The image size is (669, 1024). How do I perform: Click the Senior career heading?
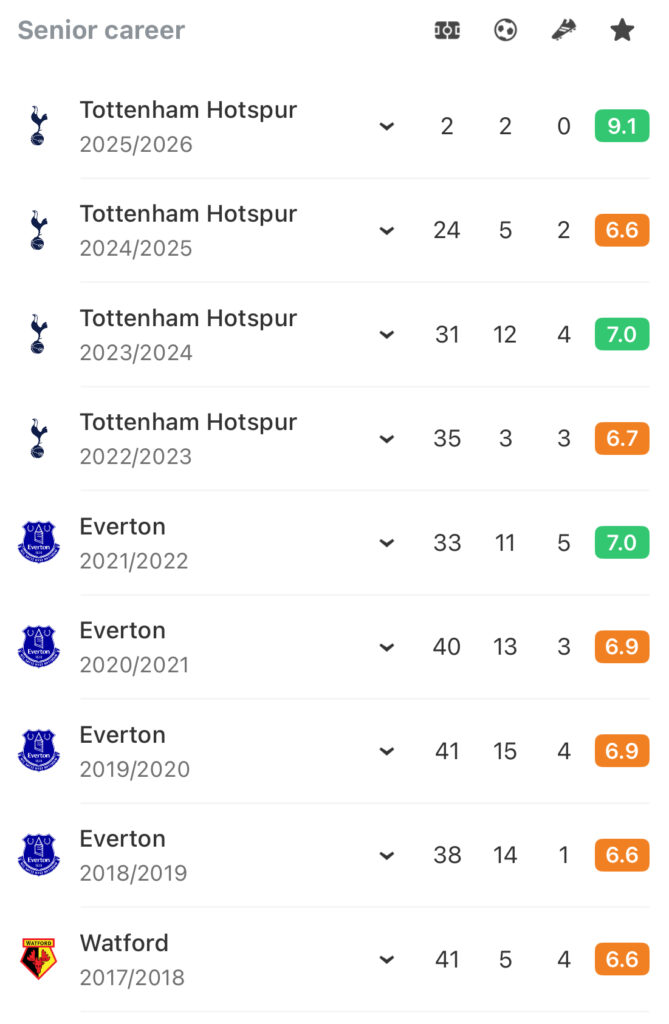tap(101, 30)
